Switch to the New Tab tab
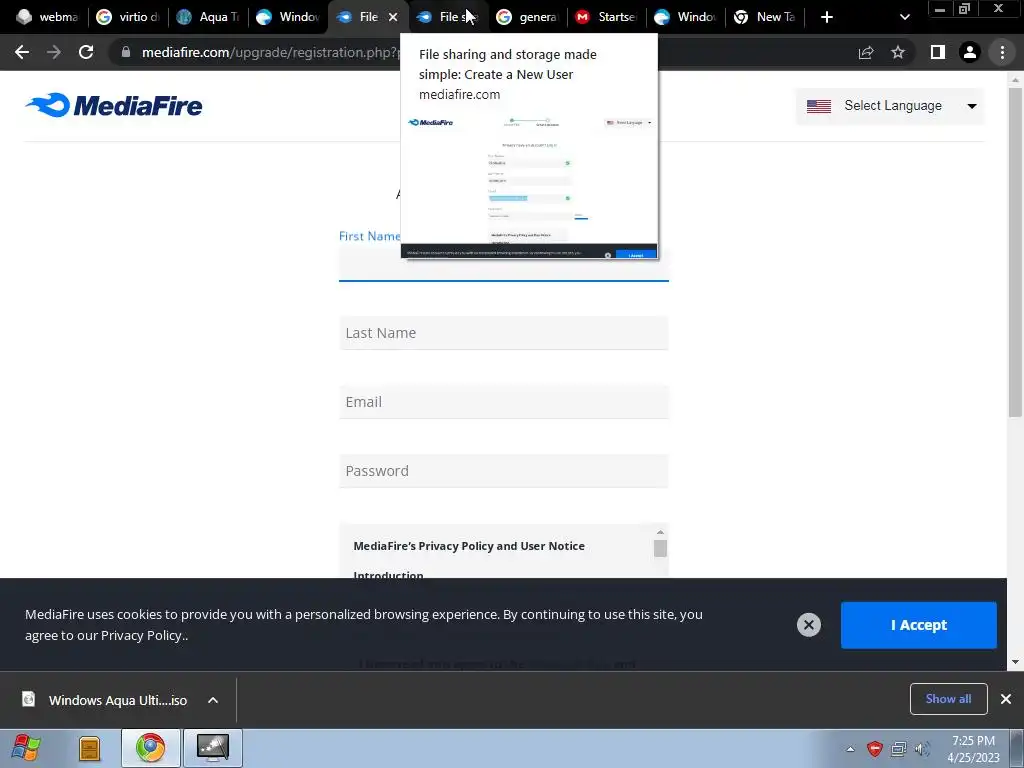Screen dimensions: 1024x768 (x=765, y=17)
